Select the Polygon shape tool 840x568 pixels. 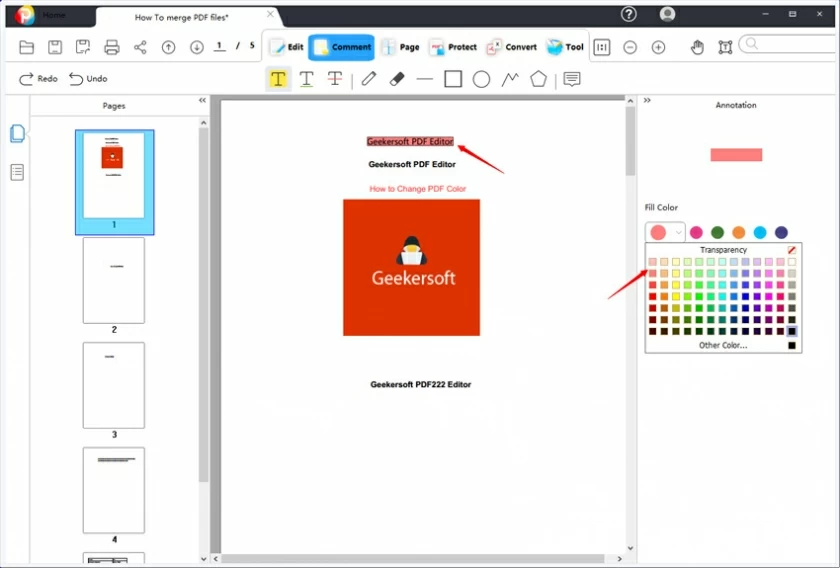point(538,79)
